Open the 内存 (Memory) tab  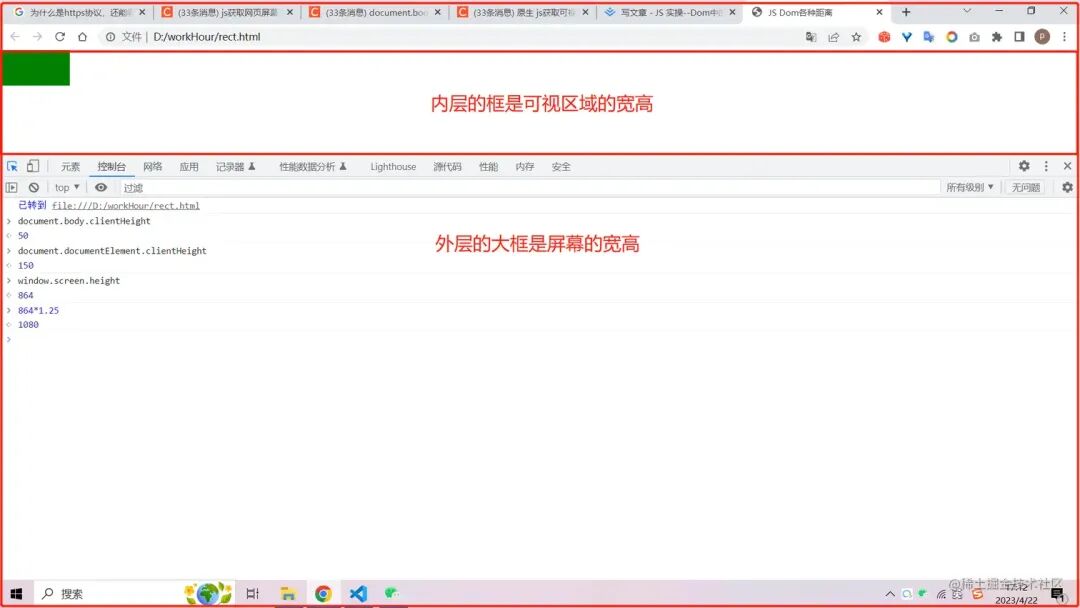pos(524,167)
